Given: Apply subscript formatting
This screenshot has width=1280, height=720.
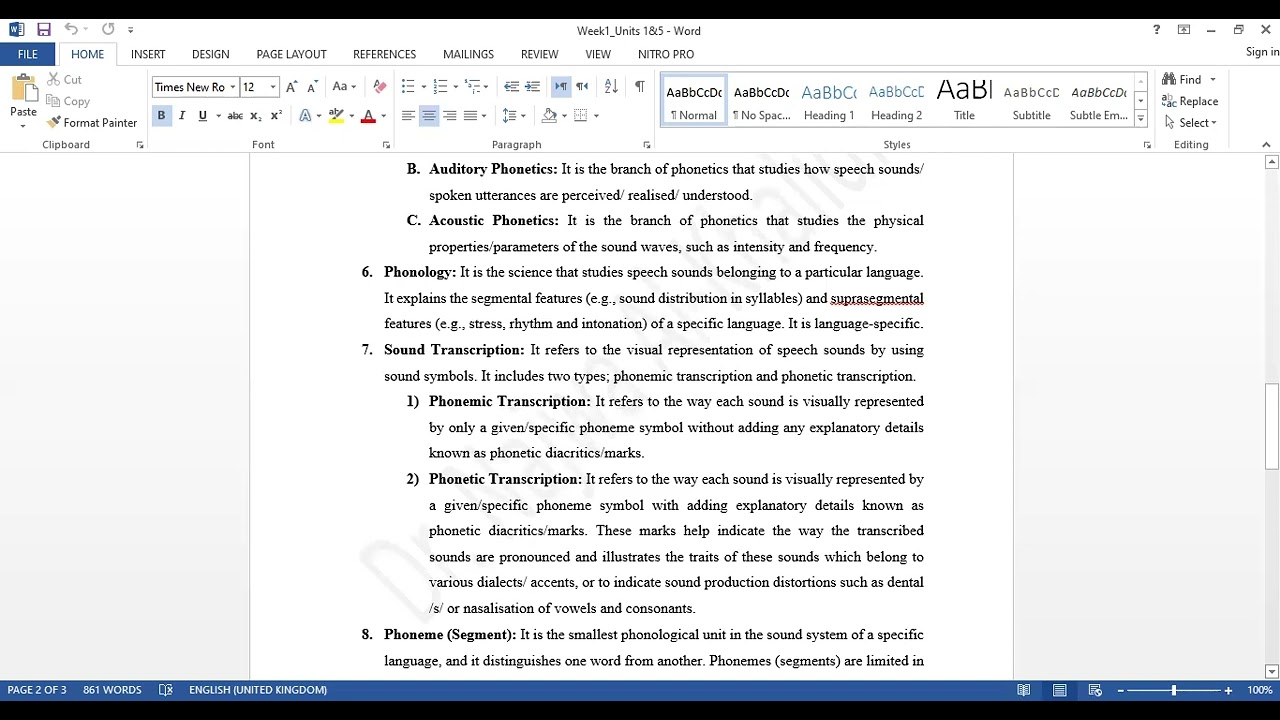Looking at the screenshot, I should coord(255,116).
